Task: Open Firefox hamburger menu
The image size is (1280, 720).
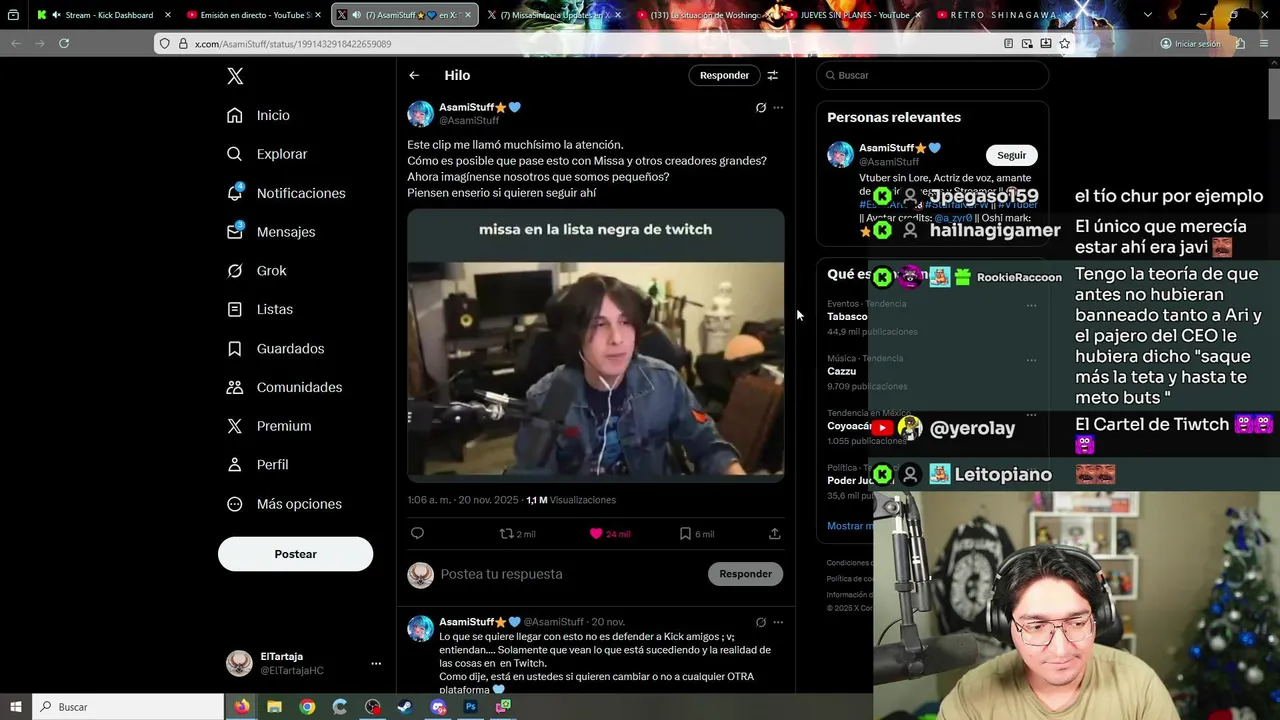Action: (1265, 44)
